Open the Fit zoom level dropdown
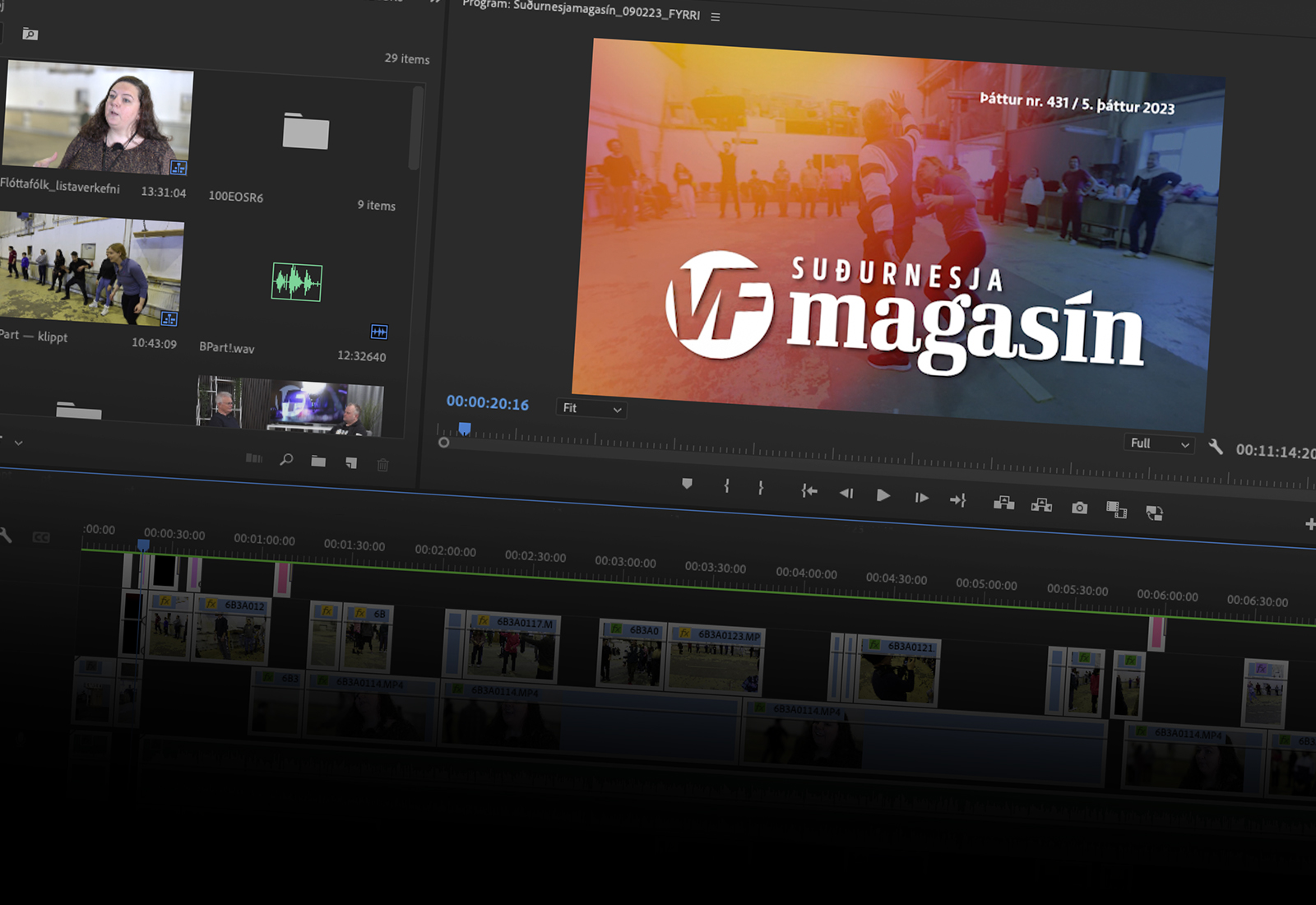 591,409
